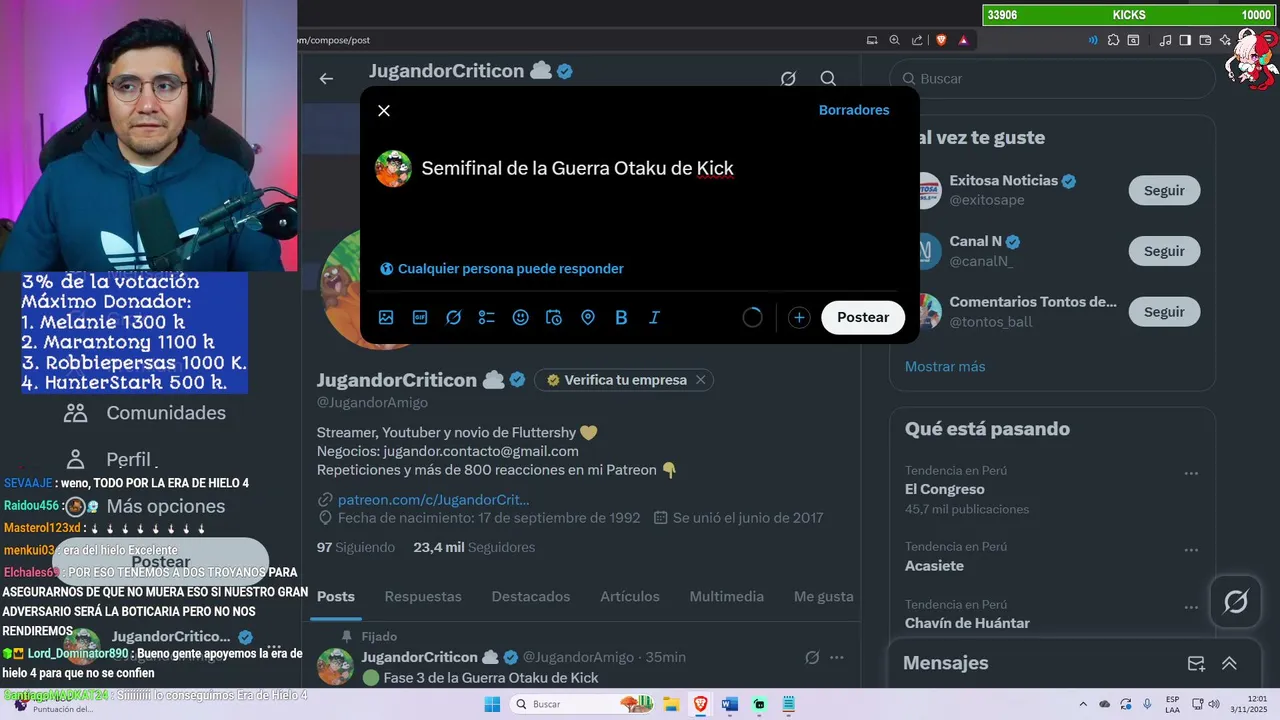Click Grok icon in profile header
Viewport: 1280px width, 720px height.
[x=788, y=78]
